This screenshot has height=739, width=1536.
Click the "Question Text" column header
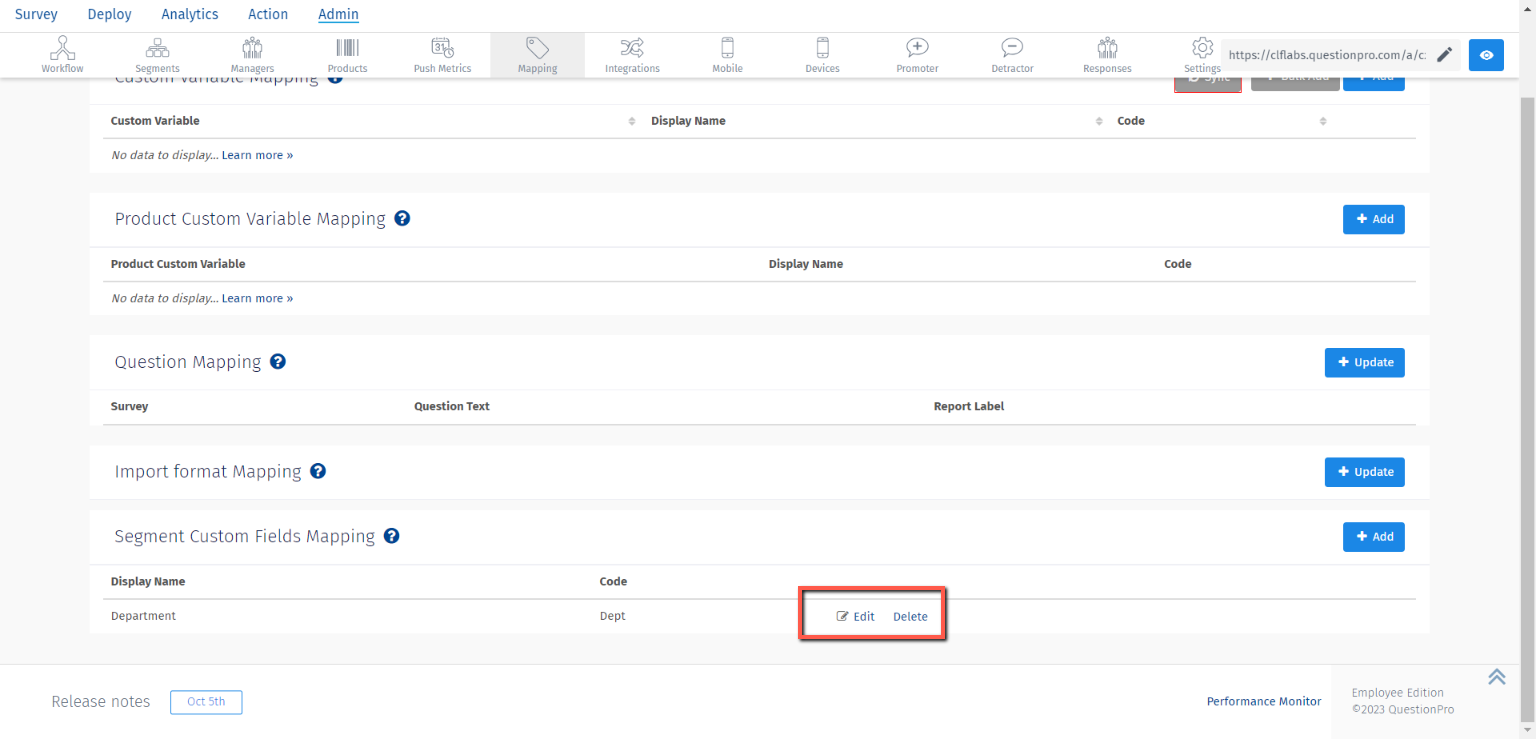(x=452, y=406)
